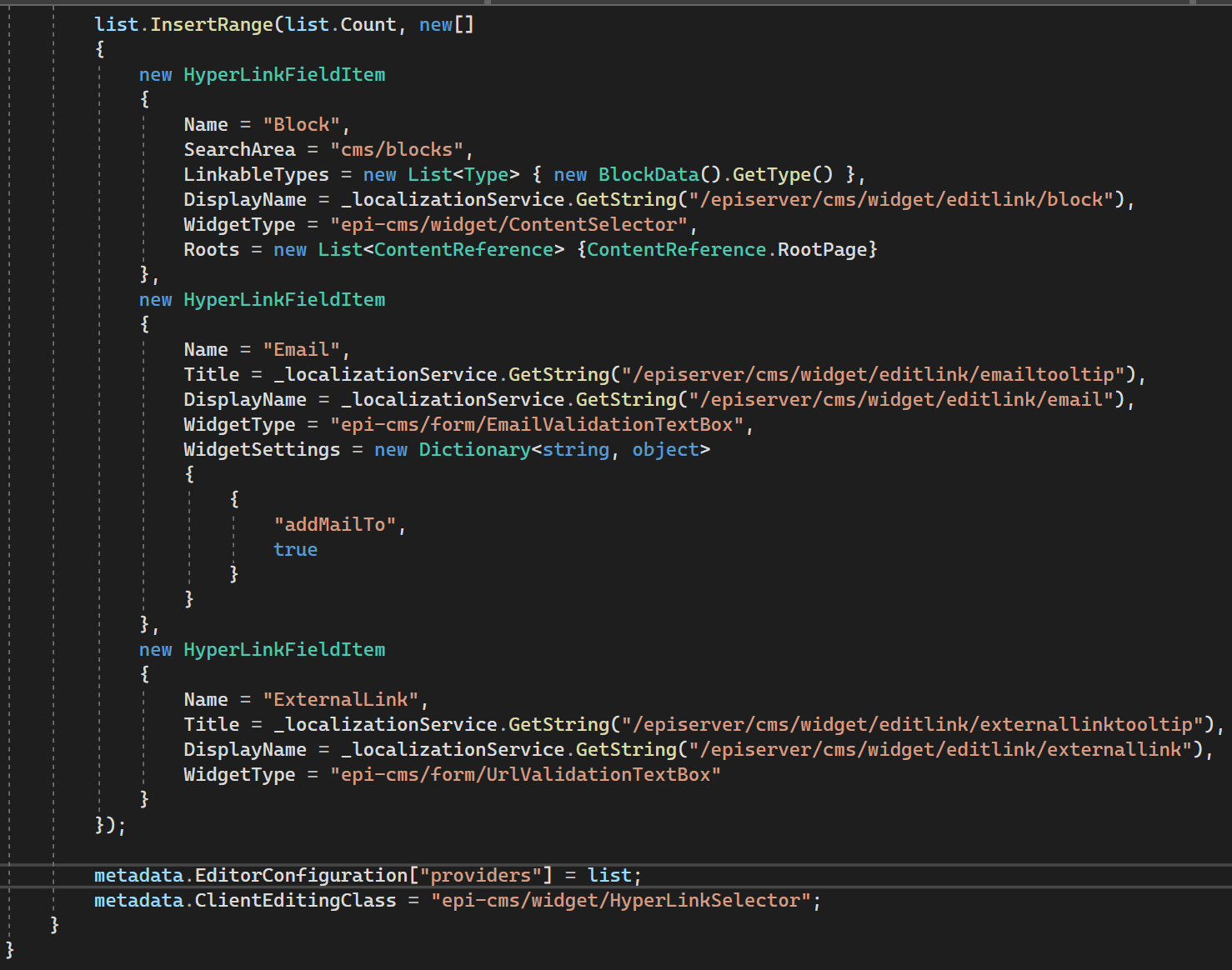Place cursor on "Email" name string
This screenshot has height=970, width=1232.
pyautogui.click(x=301, y=350)
